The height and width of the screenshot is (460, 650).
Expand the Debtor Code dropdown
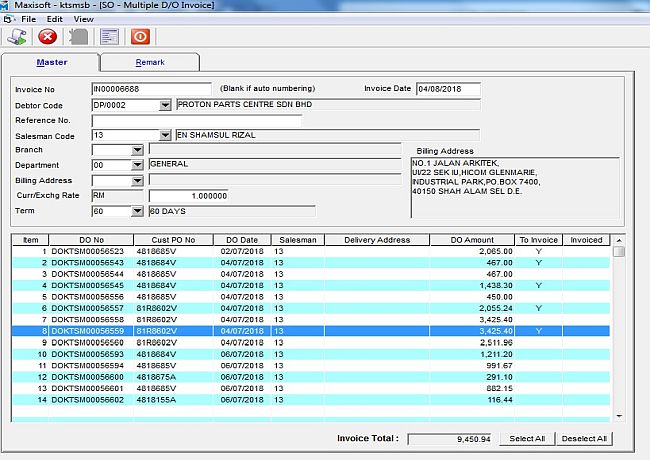[x=165, y=105]
